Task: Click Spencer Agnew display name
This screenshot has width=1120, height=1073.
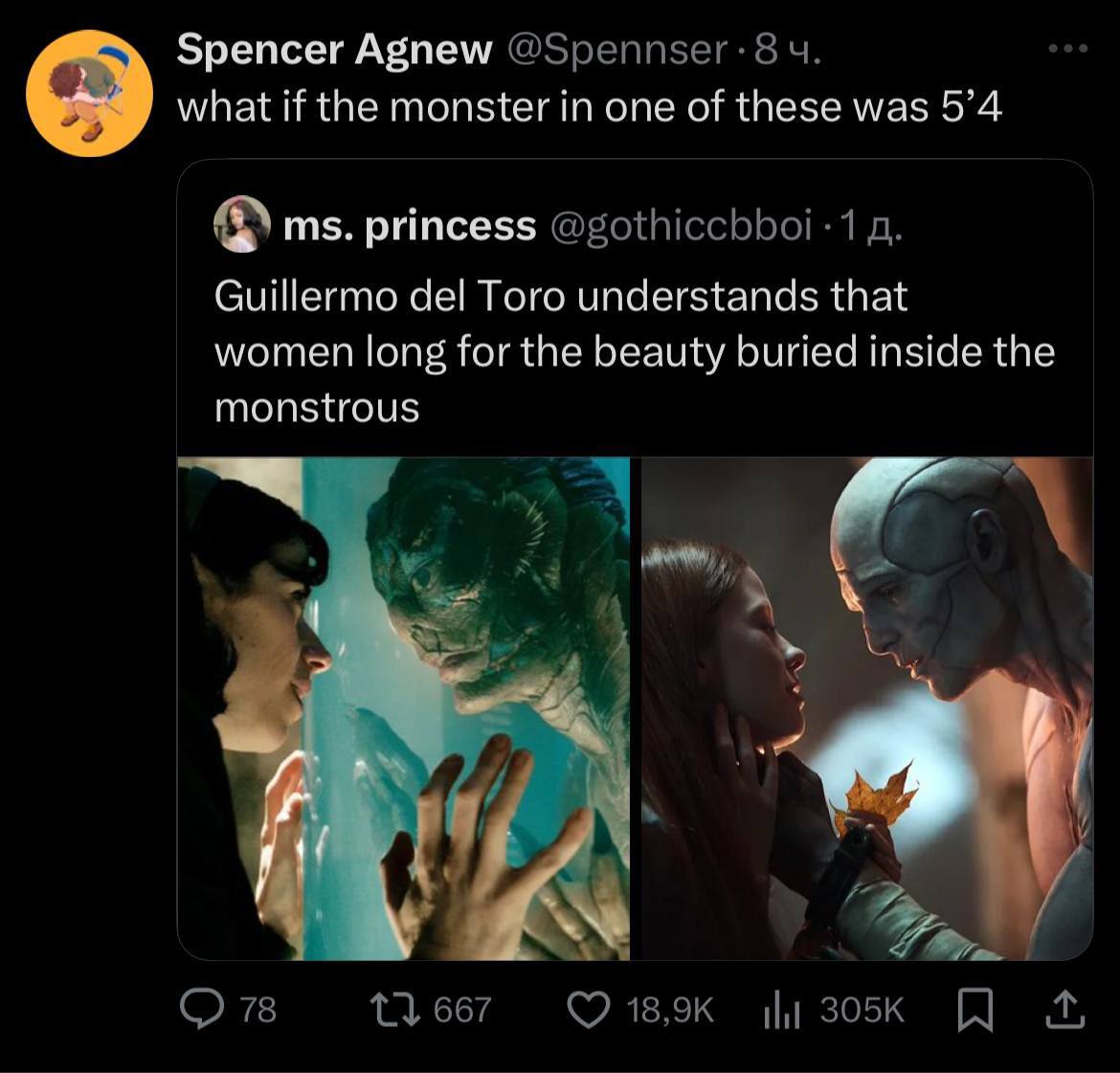Action: [334, 50]
